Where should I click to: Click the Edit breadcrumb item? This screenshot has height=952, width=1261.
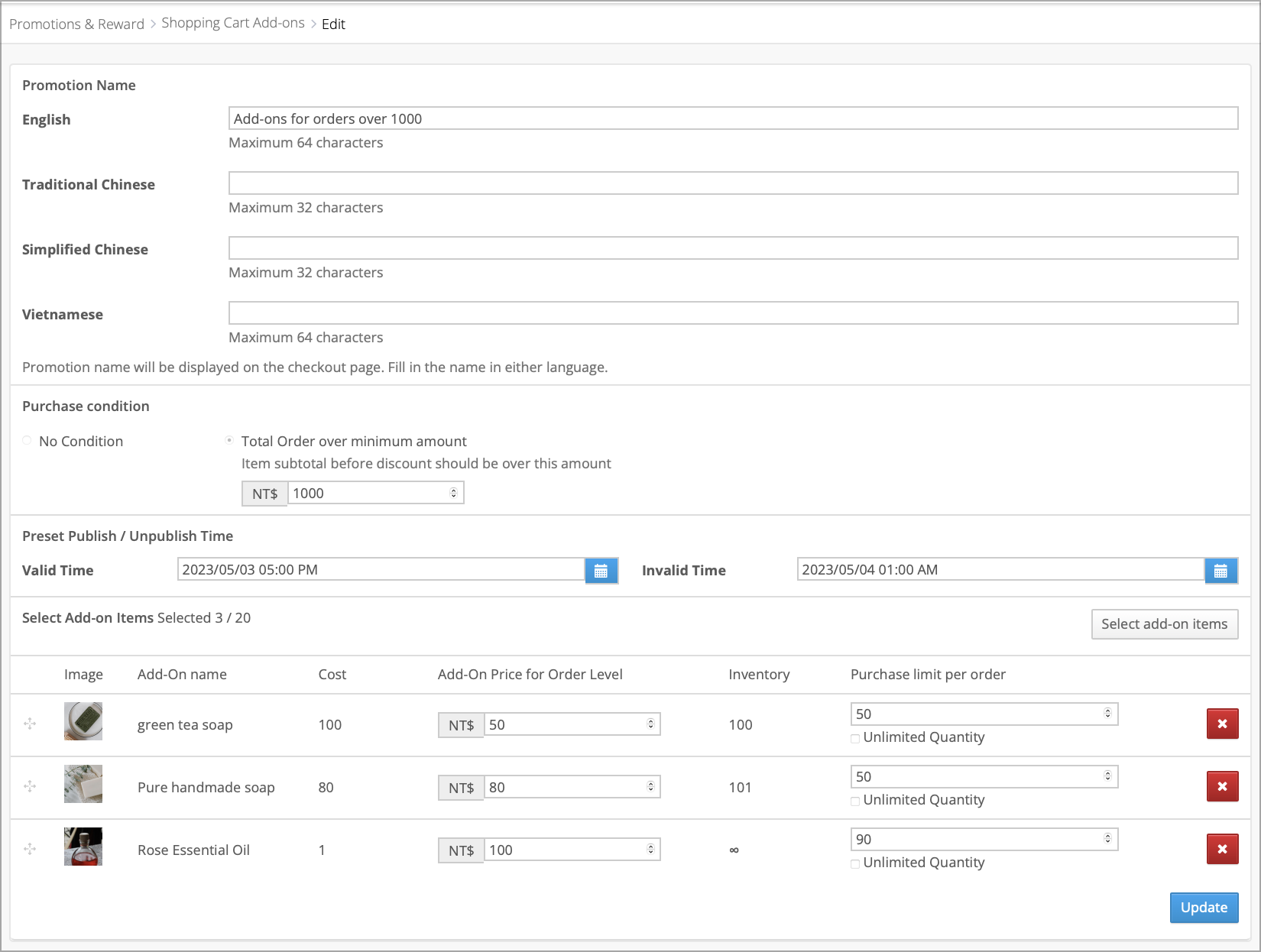click(x=333, y=24)
